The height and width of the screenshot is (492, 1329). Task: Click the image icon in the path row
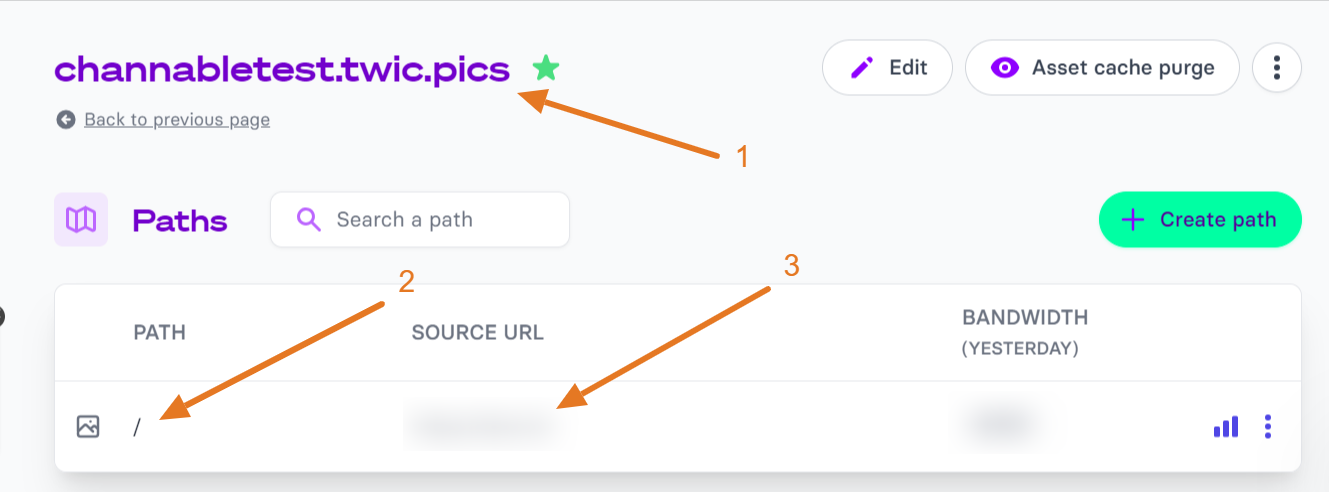pyautogui.click(x=88, y=427)
